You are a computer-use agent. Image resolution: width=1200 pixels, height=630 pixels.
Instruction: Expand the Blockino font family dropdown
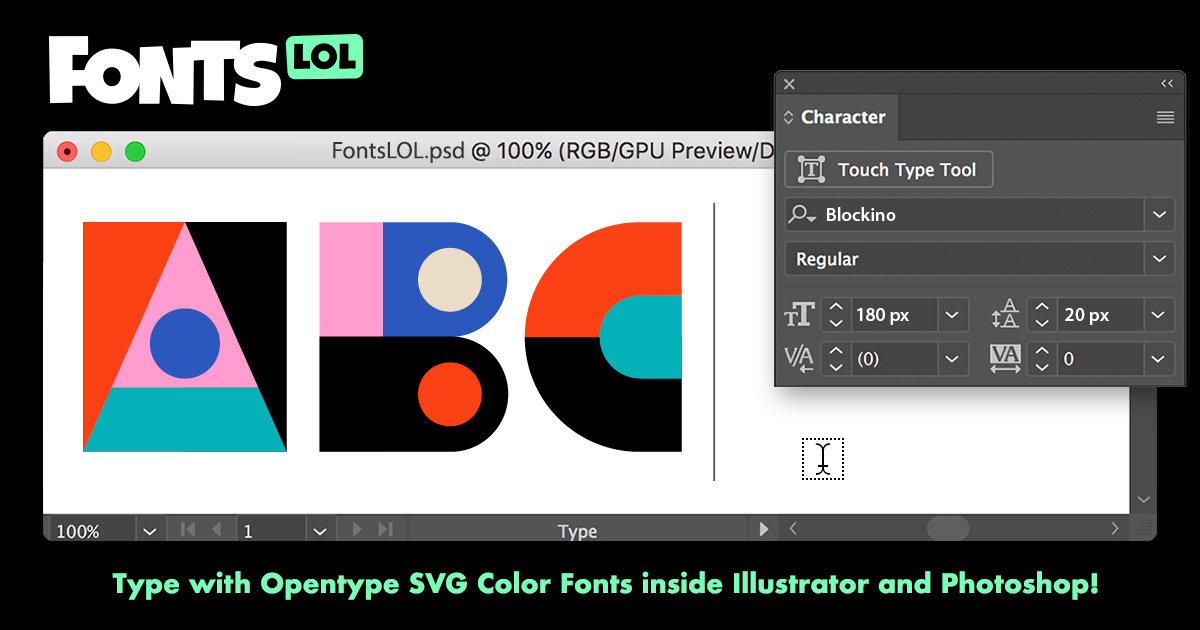tap(1159, 215)
